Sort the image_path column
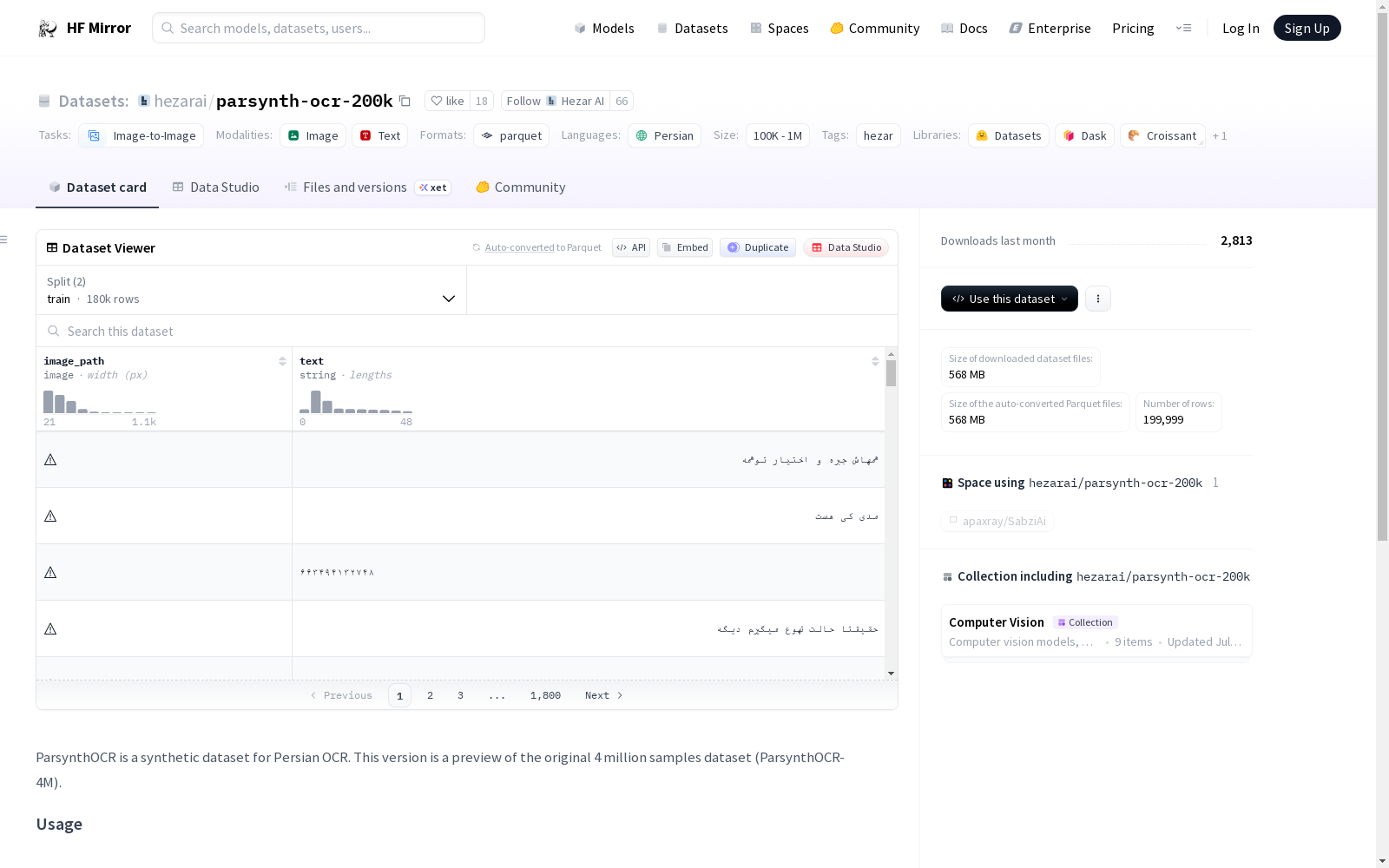Screen dimensions: 1389x868 tap(282, 361)
